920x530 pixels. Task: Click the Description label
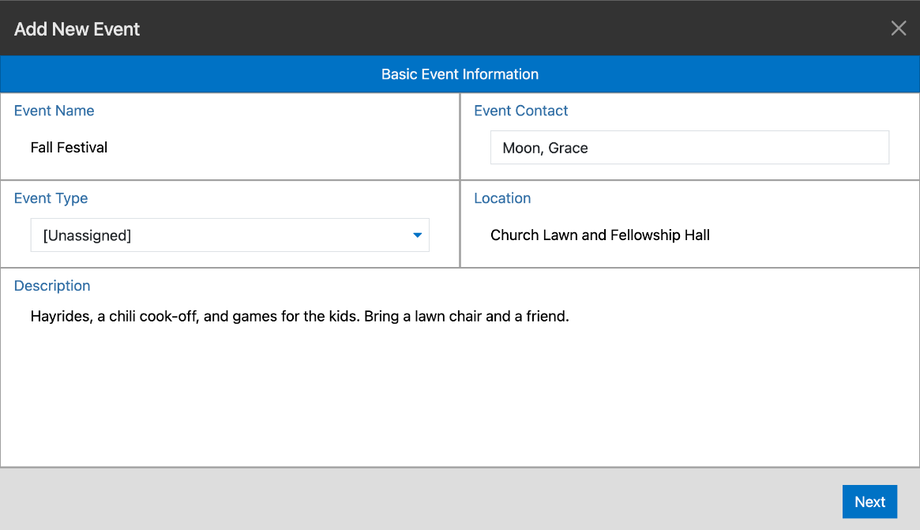(x=52, y=286)
